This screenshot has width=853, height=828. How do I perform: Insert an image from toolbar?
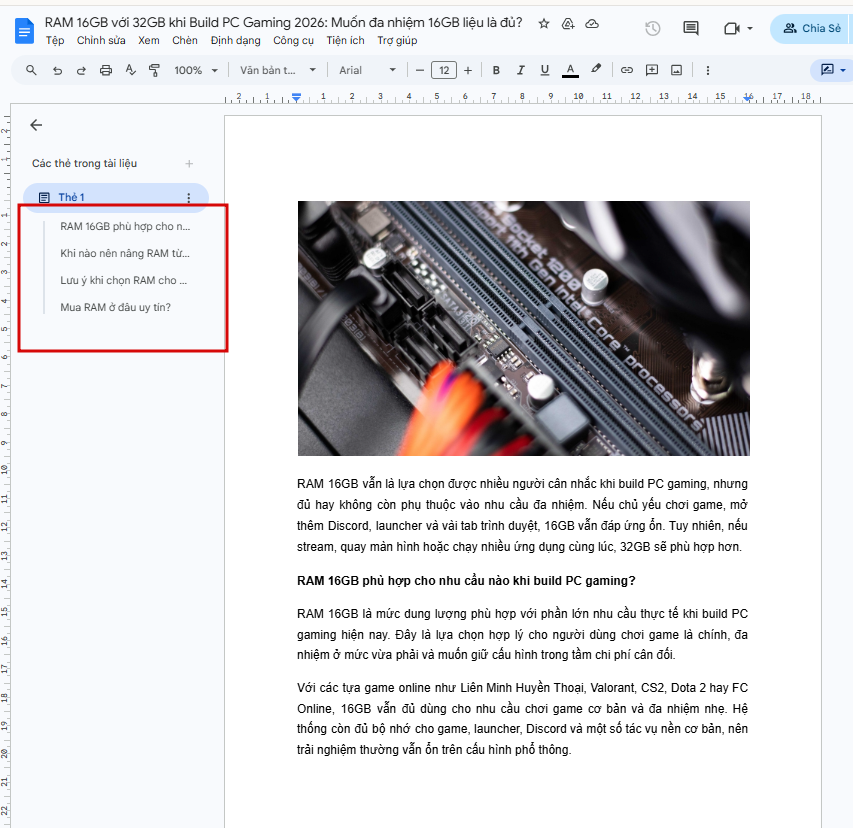pyautogui.click(x=676, y=70)
